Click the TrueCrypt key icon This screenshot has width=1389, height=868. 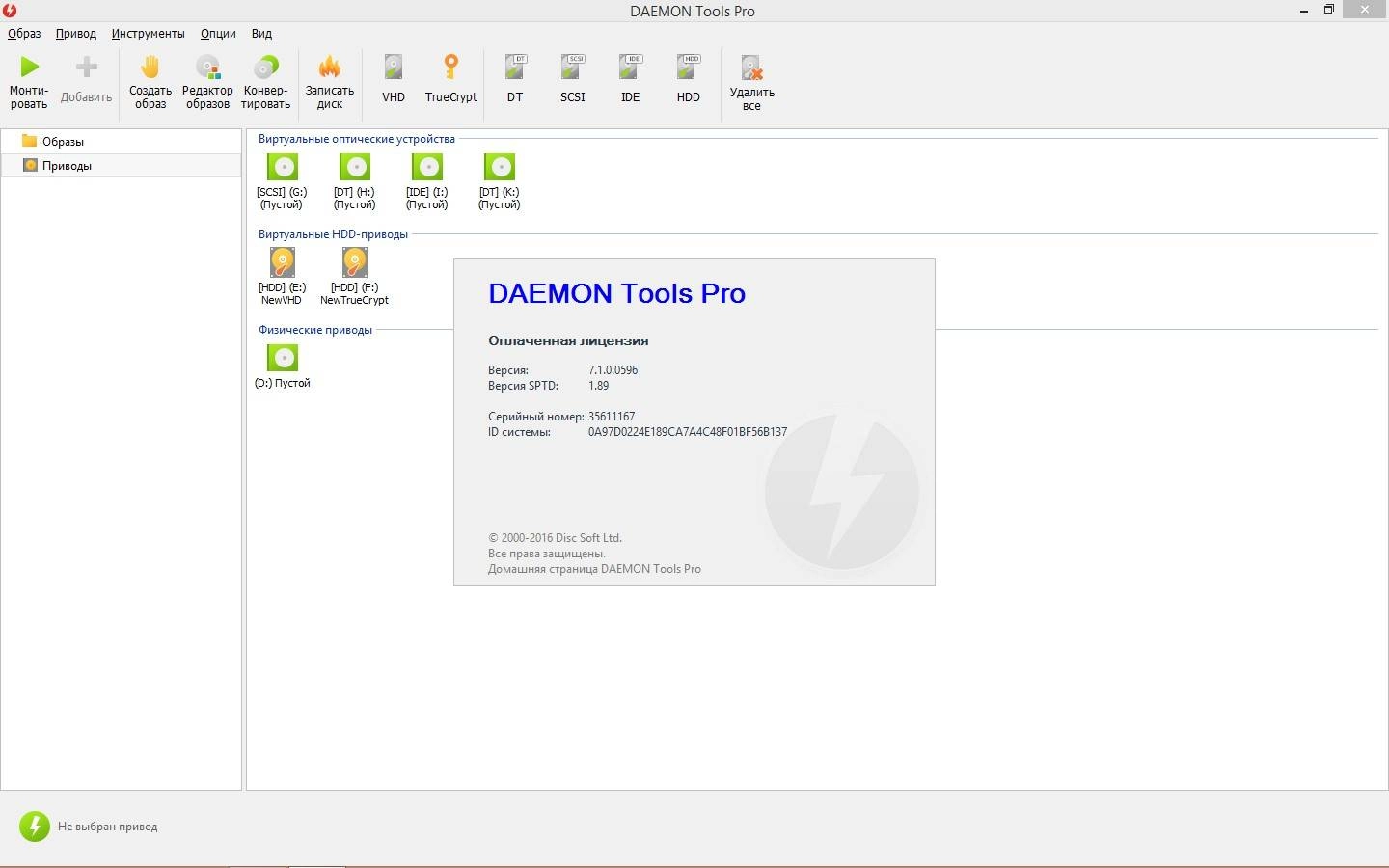click(x=450, y=67)
